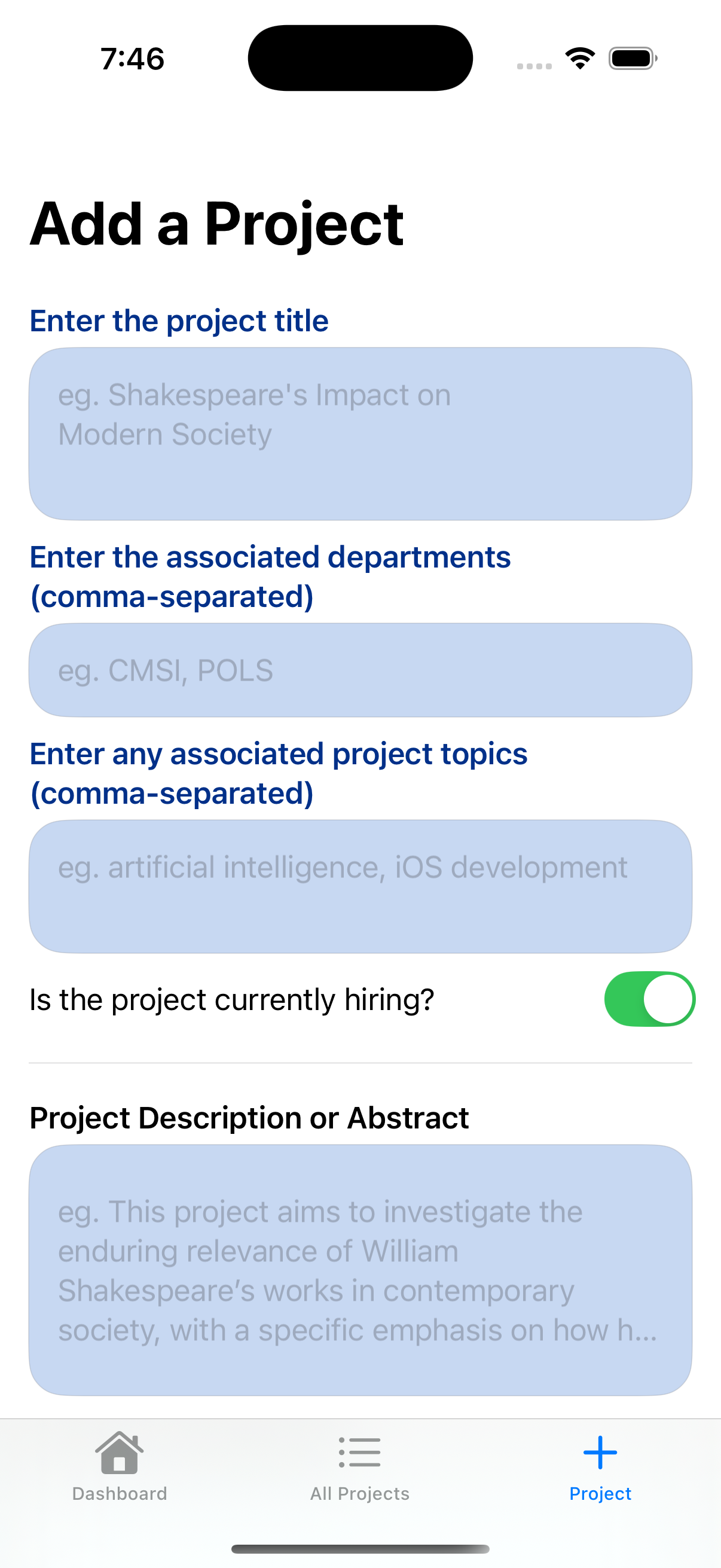
Task: Click the "Is the project currently hiring?" label
Action: 232,999
